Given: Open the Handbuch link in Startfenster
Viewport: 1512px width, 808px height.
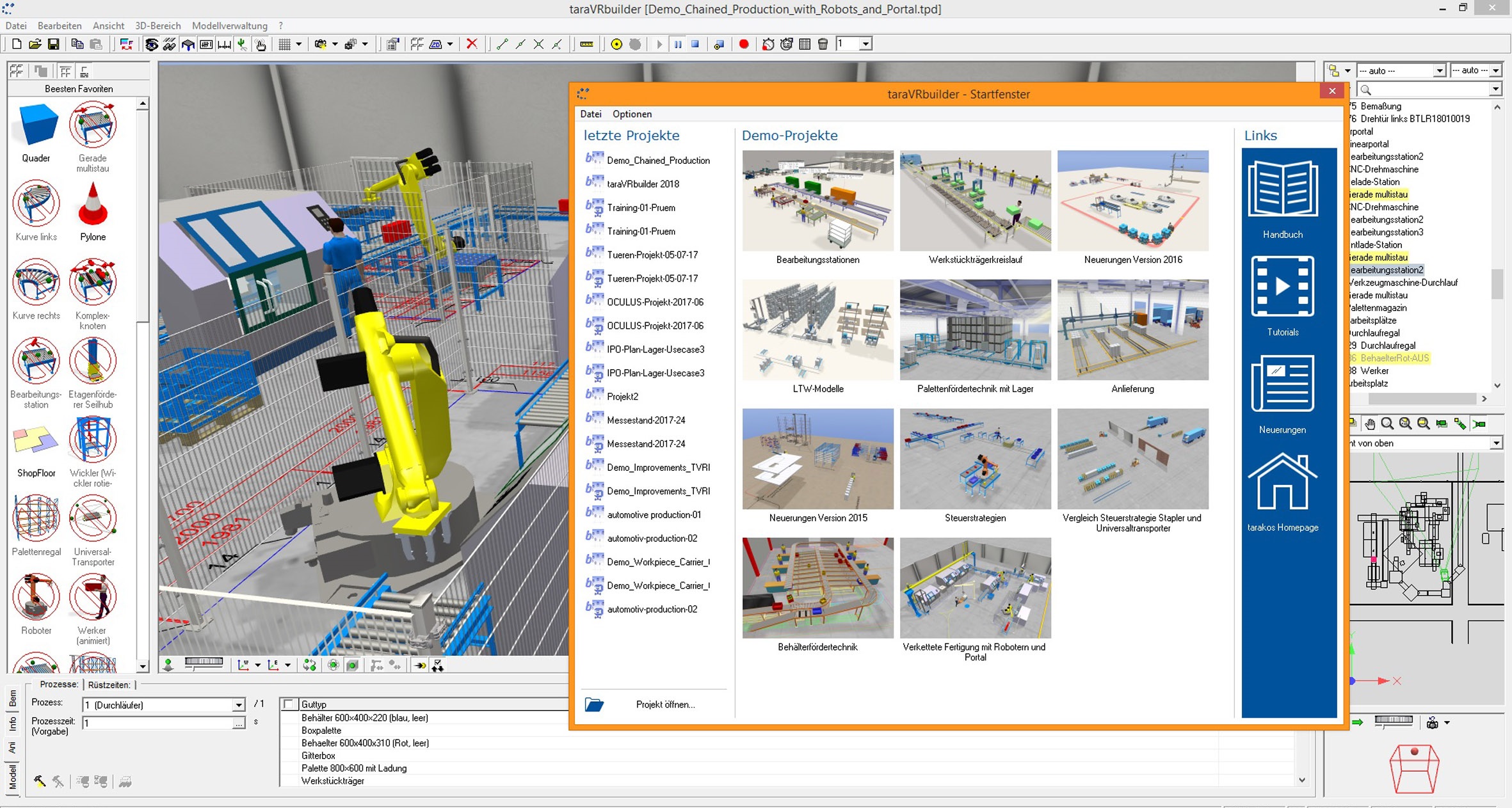Looking at the screenshot, I should point(1283,200).
